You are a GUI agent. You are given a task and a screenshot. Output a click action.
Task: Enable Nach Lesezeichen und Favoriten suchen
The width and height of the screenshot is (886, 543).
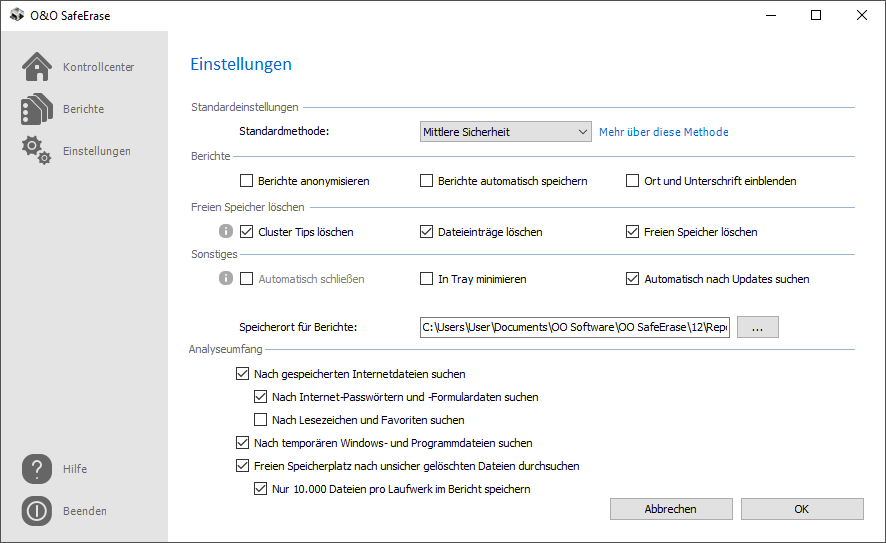[261, 420]
